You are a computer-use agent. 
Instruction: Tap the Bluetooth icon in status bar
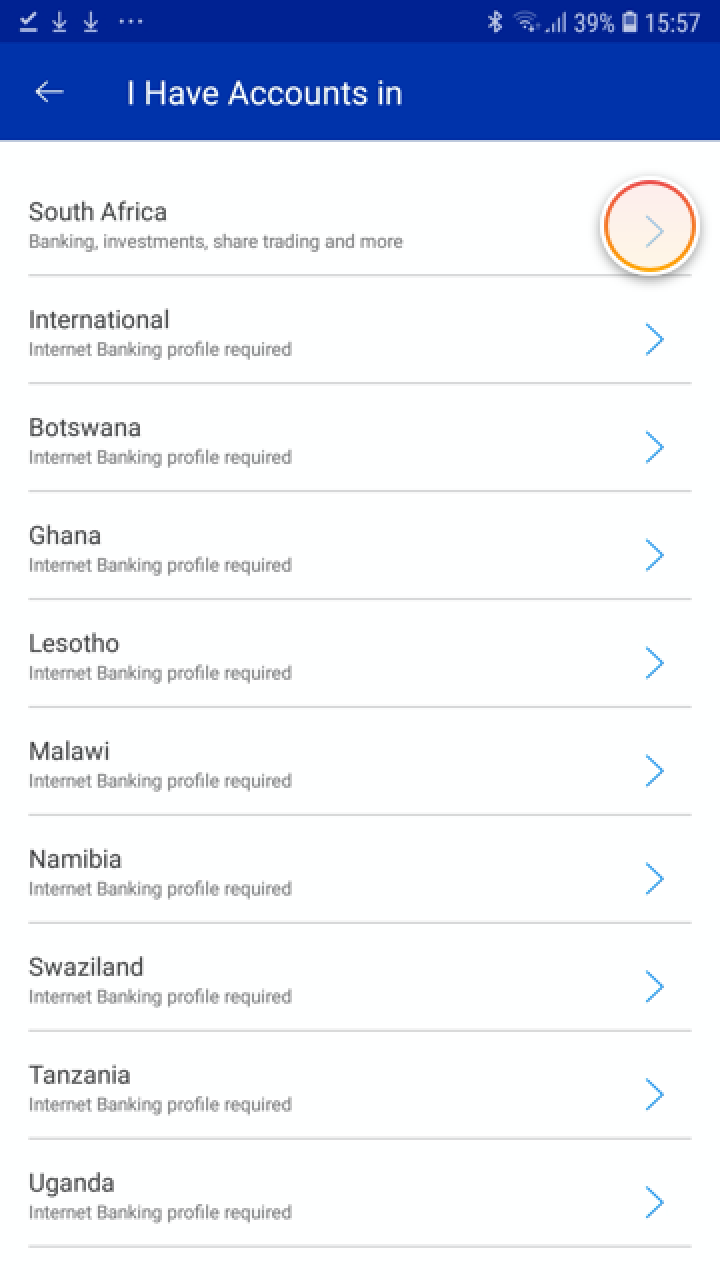point(495,22)
